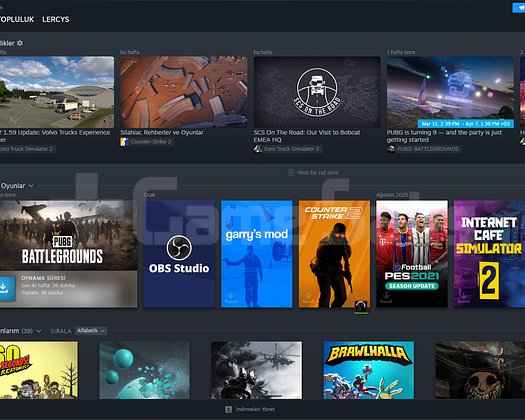
Task: Expand the game collection count chevron
Action: [x=39, y=331]
